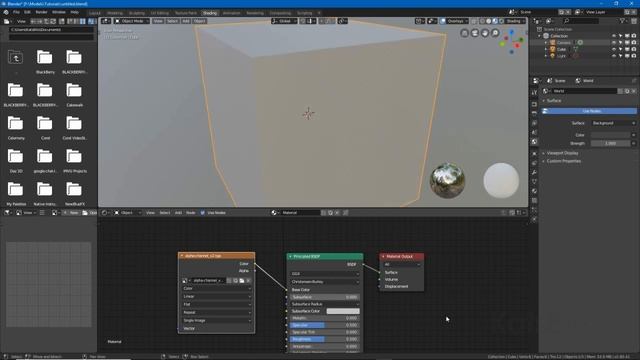Screen dimensions: 640x360
Task: Open the render properties tab icon
Action: point(534,104)
